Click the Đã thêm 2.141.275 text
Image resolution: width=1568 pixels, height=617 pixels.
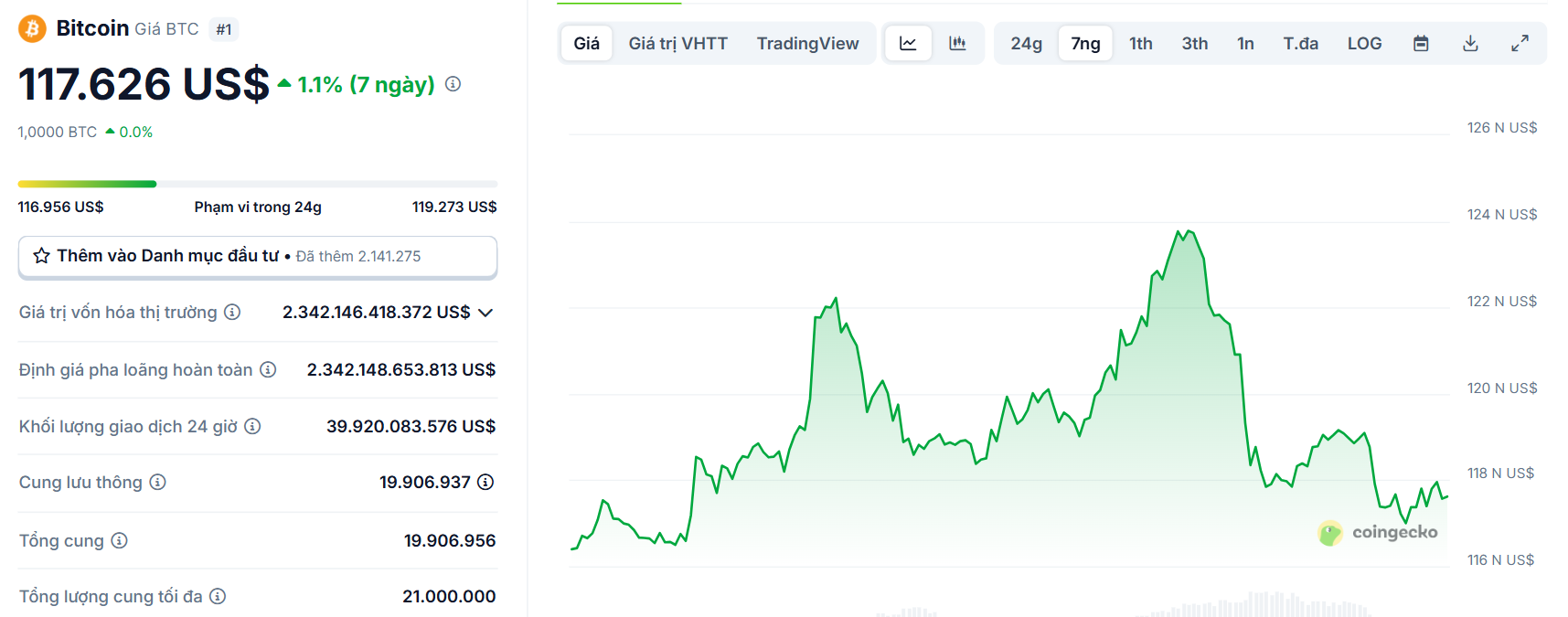point(358,256)
